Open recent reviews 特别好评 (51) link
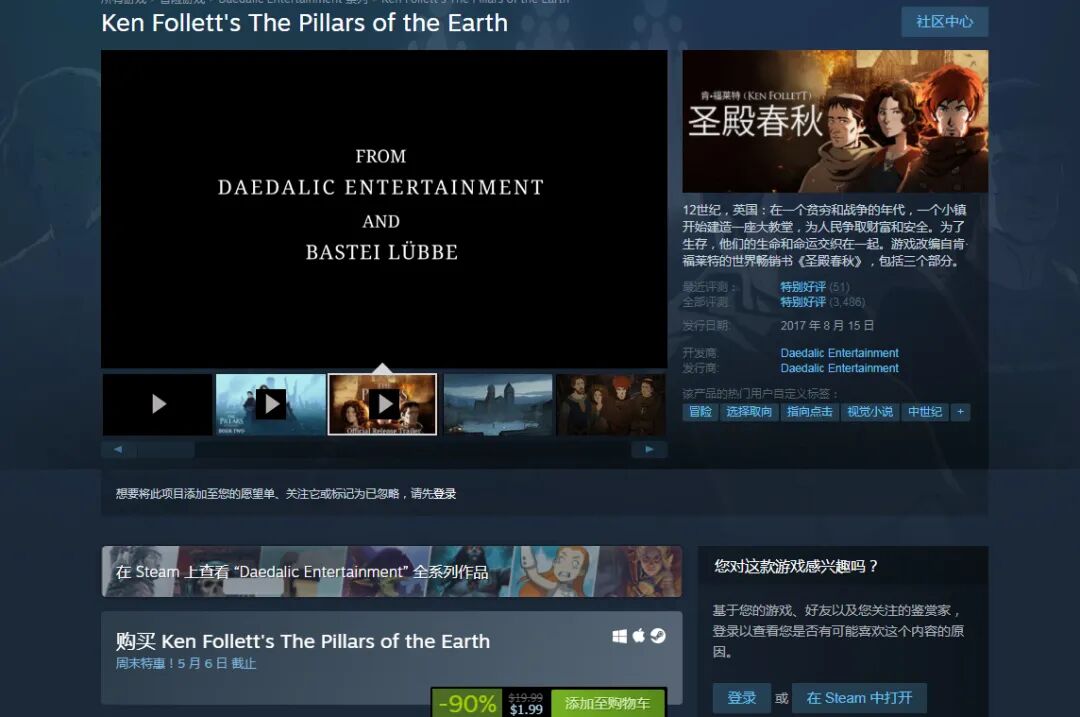This screenshot has height=717, width=1080. click(x=814, y=287)
